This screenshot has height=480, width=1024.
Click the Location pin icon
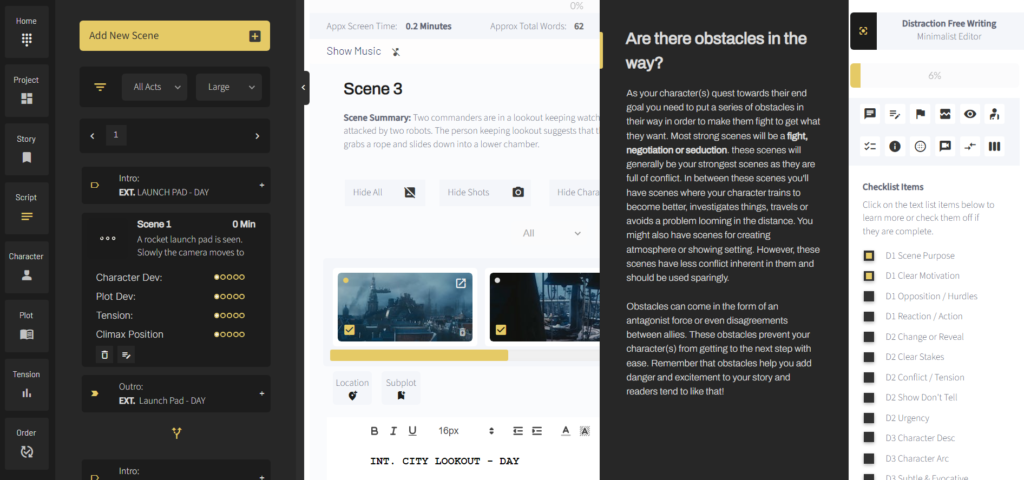[352, 395]
